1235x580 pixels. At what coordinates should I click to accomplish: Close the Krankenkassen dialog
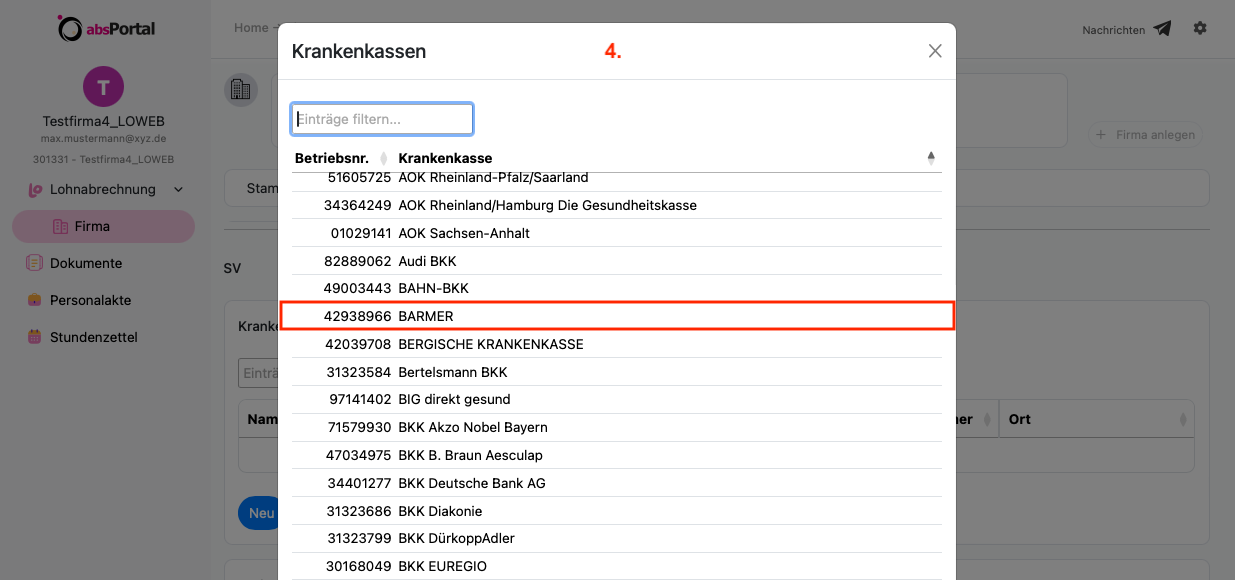(x=935, y=51)
